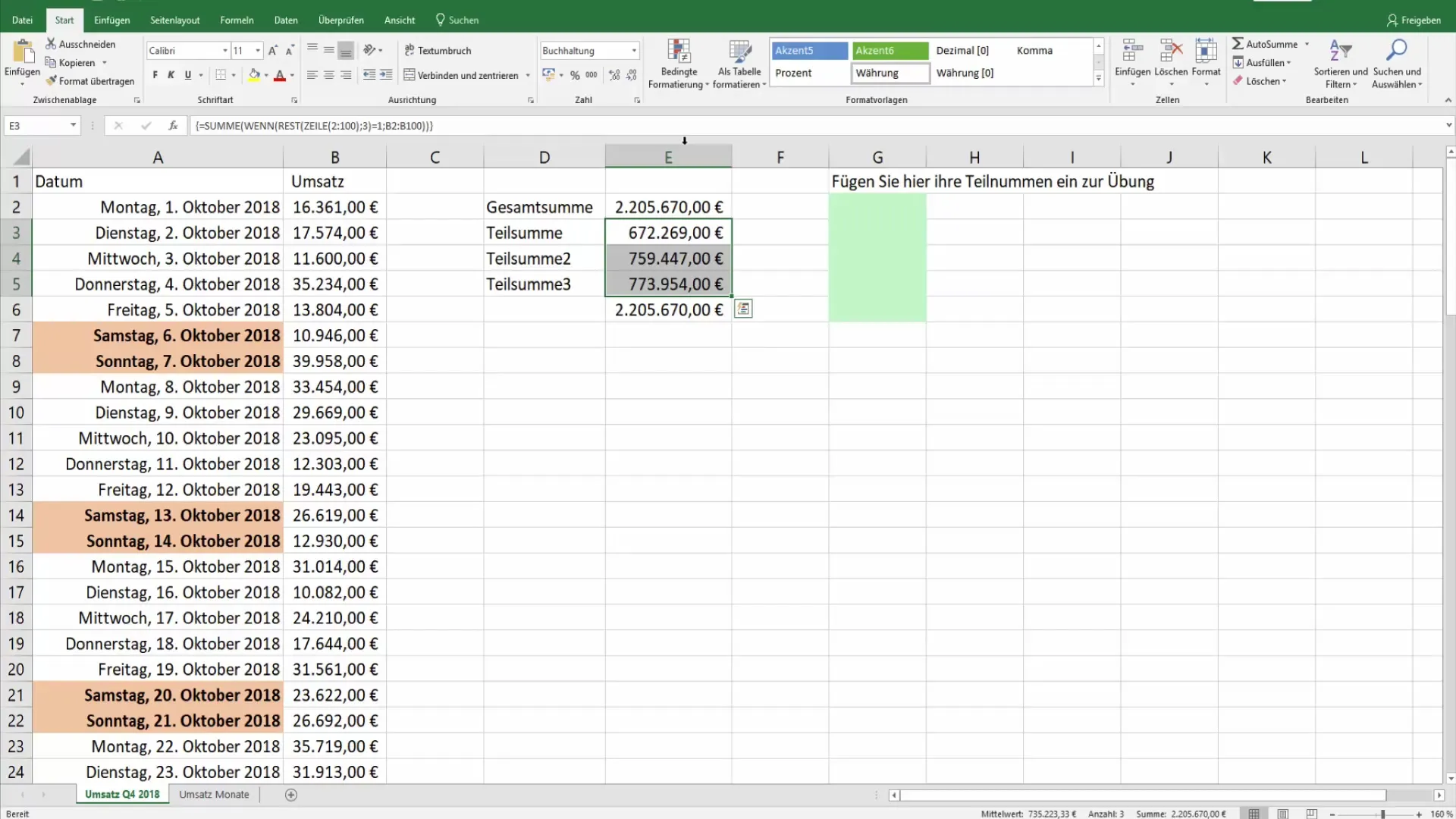The width and height of the screenshot is (1456, 819).
Task: Open Als Tabelle formatieren menu
Action: [x=739, y=64]
